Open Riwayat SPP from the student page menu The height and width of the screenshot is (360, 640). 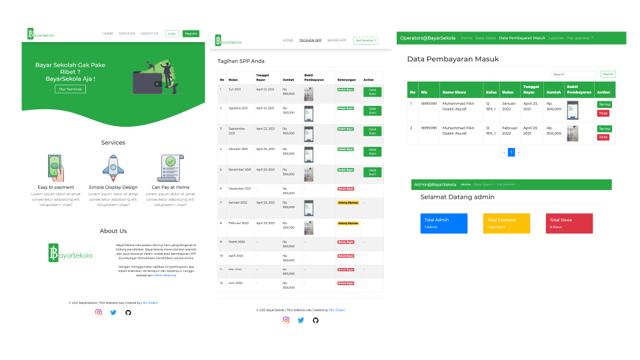[x=337, y=40]
